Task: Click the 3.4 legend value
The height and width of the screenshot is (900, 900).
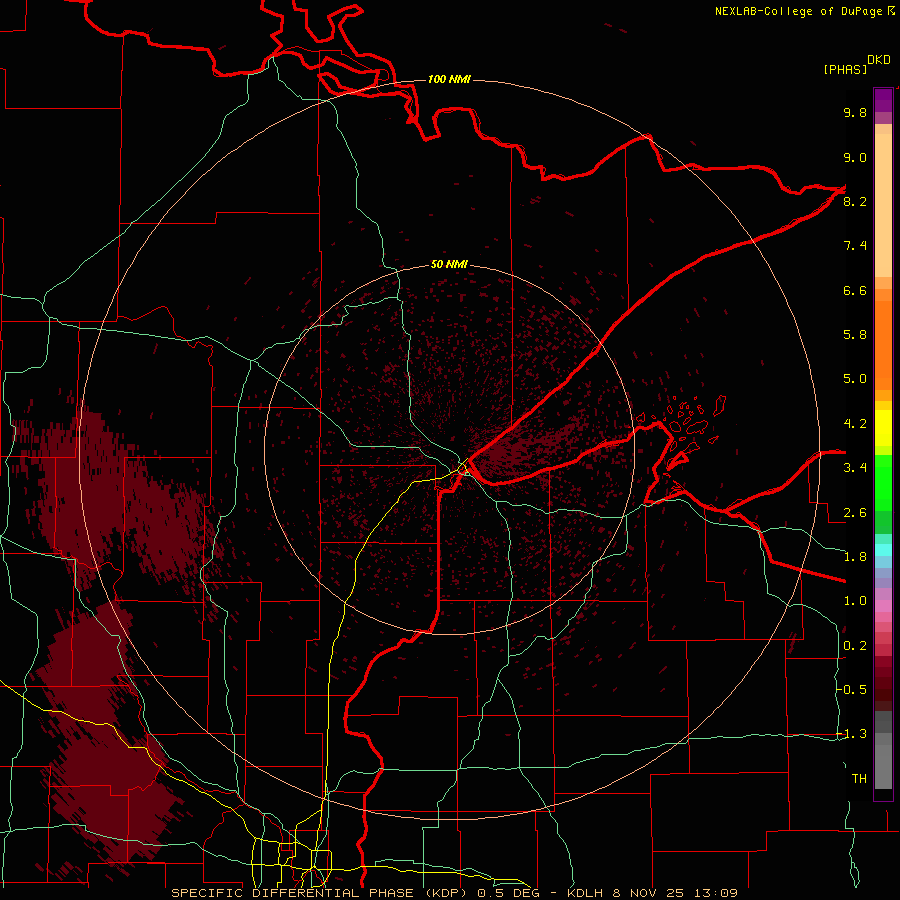Action: [x=855, y=468]
